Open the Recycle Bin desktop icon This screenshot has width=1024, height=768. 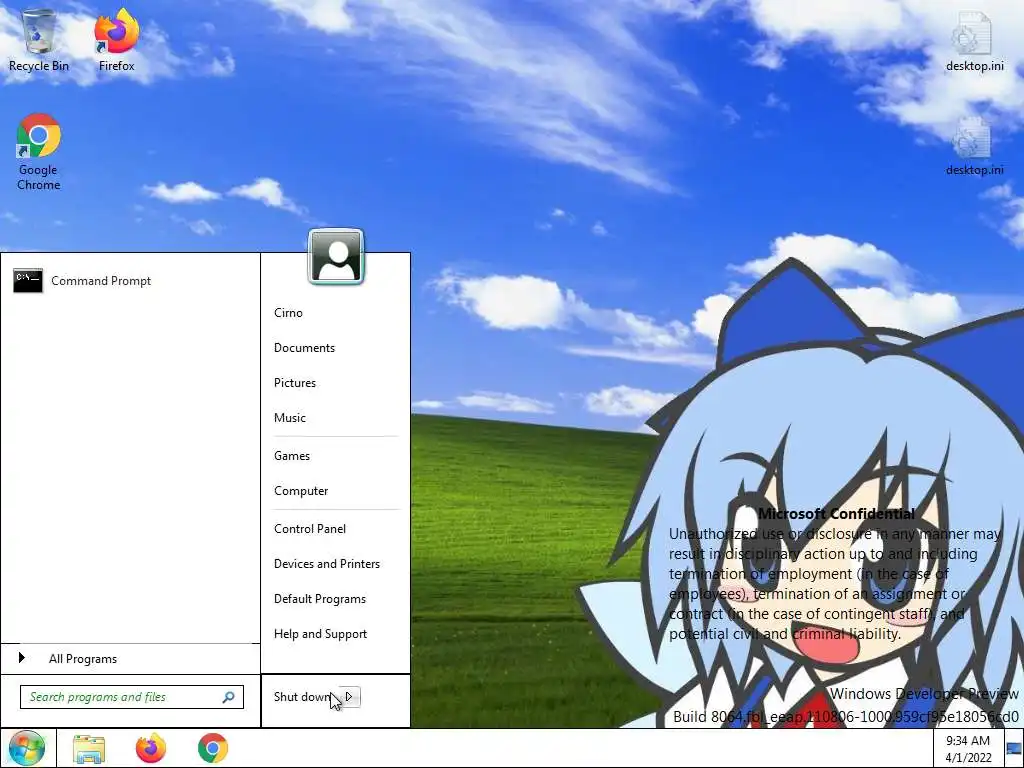pyautogui.click(x=39, y=39)
